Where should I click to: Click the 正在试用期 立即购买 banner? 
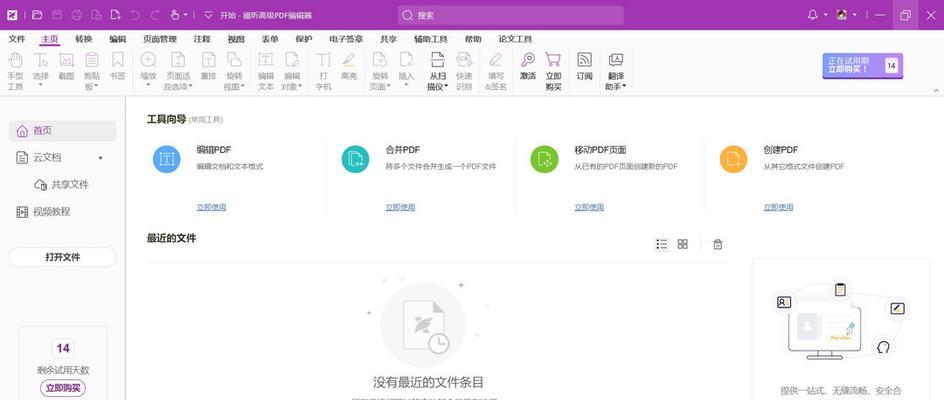(x=863, y=66)
